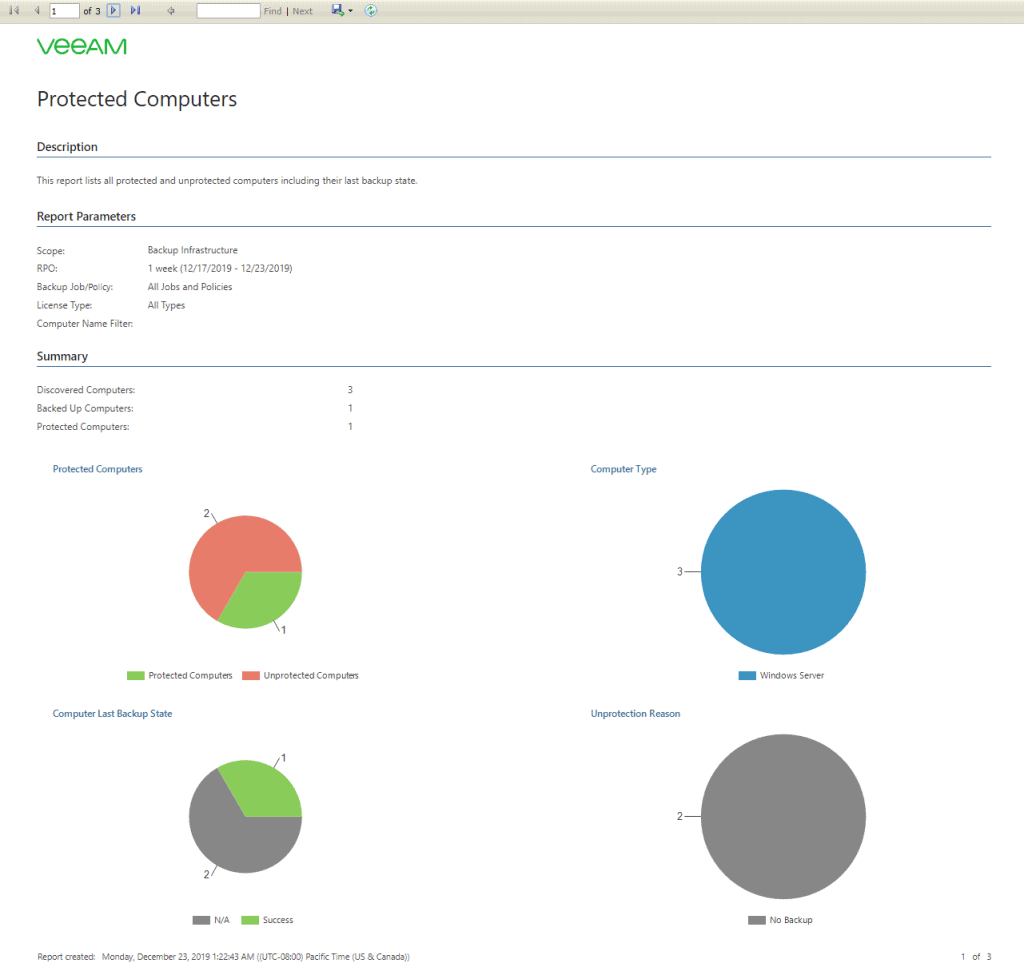
Task: Click the Computer Type chart title
Action: click(624, 469)
